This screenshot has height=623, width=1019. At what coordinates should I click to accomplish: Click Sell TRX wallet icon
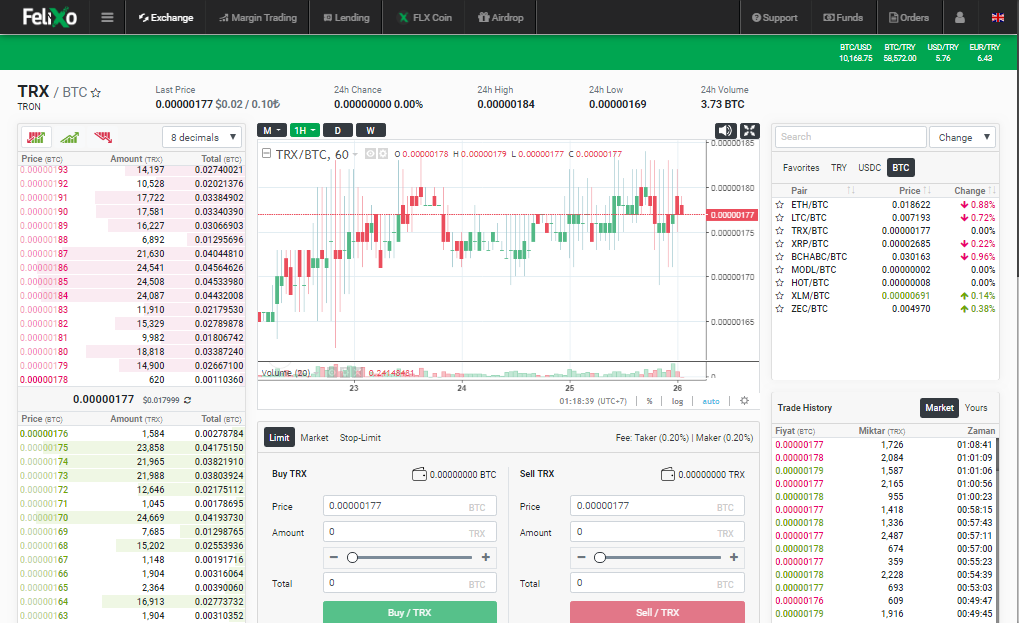[667, 474]
